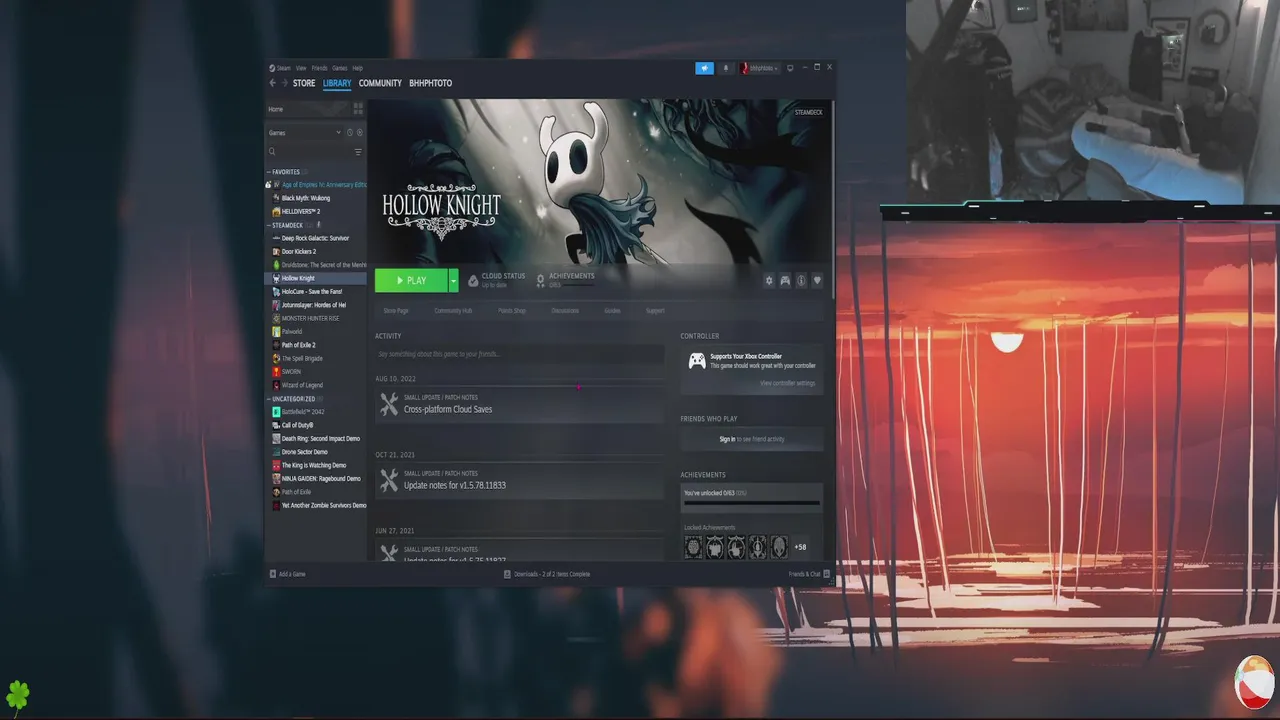The width and height of the screenshot is (1280, 720).
Task: Click the Add a Game plus icon
Action: (x=273, y=574)
